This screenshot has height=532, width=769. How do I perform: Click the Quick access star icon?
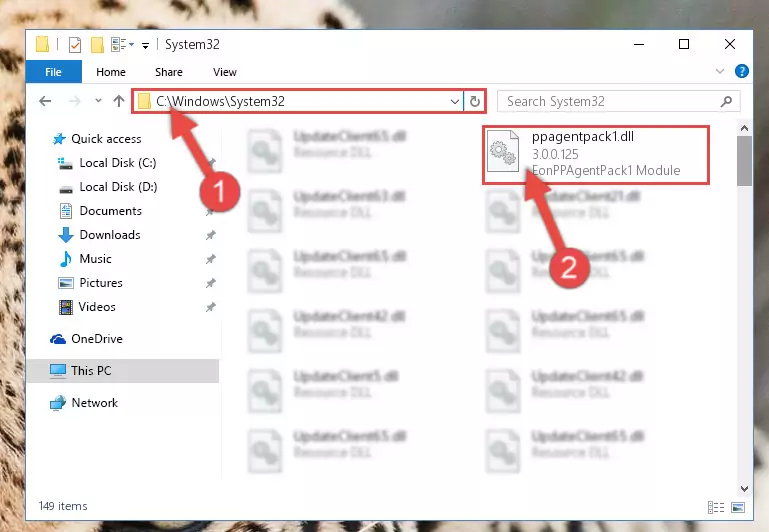[59, 139]
